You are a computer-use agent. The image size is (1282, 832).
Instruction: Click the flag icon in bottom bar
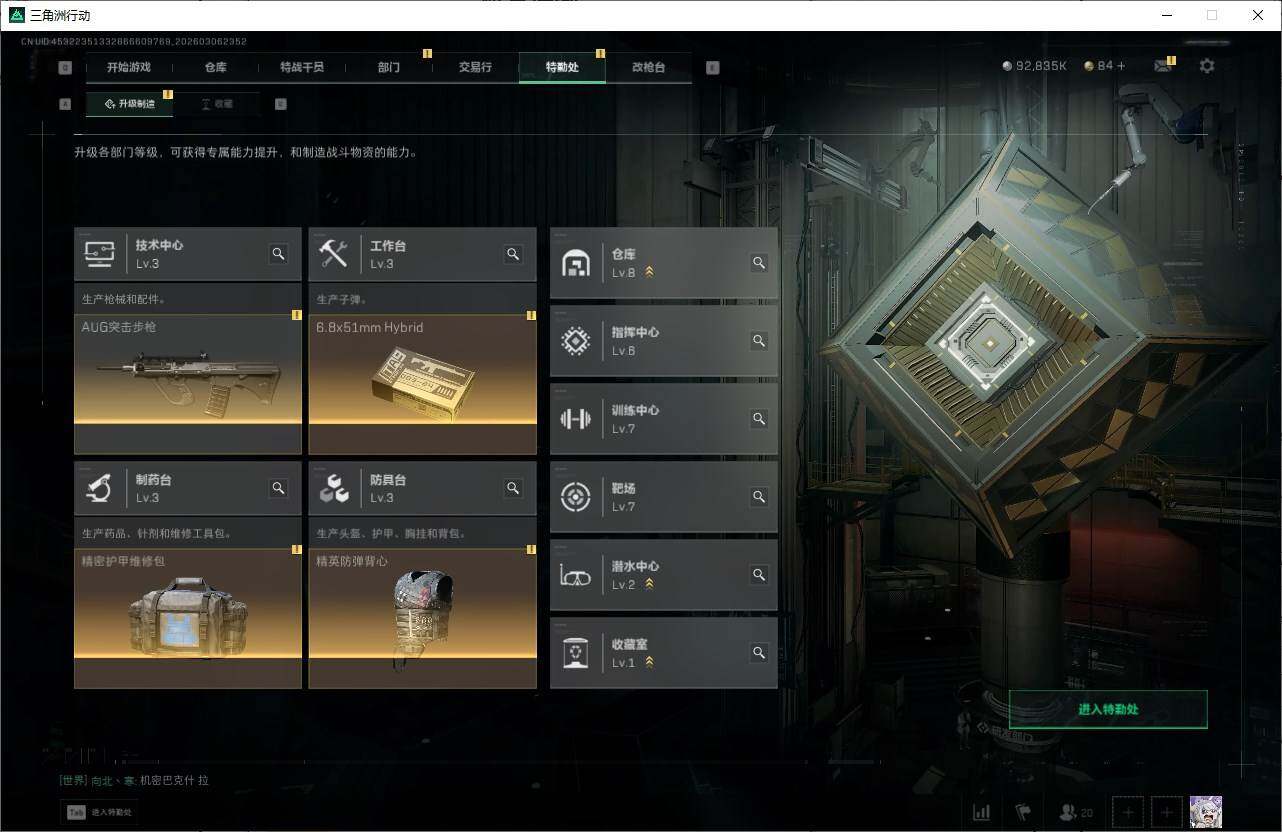point(1022,812)
